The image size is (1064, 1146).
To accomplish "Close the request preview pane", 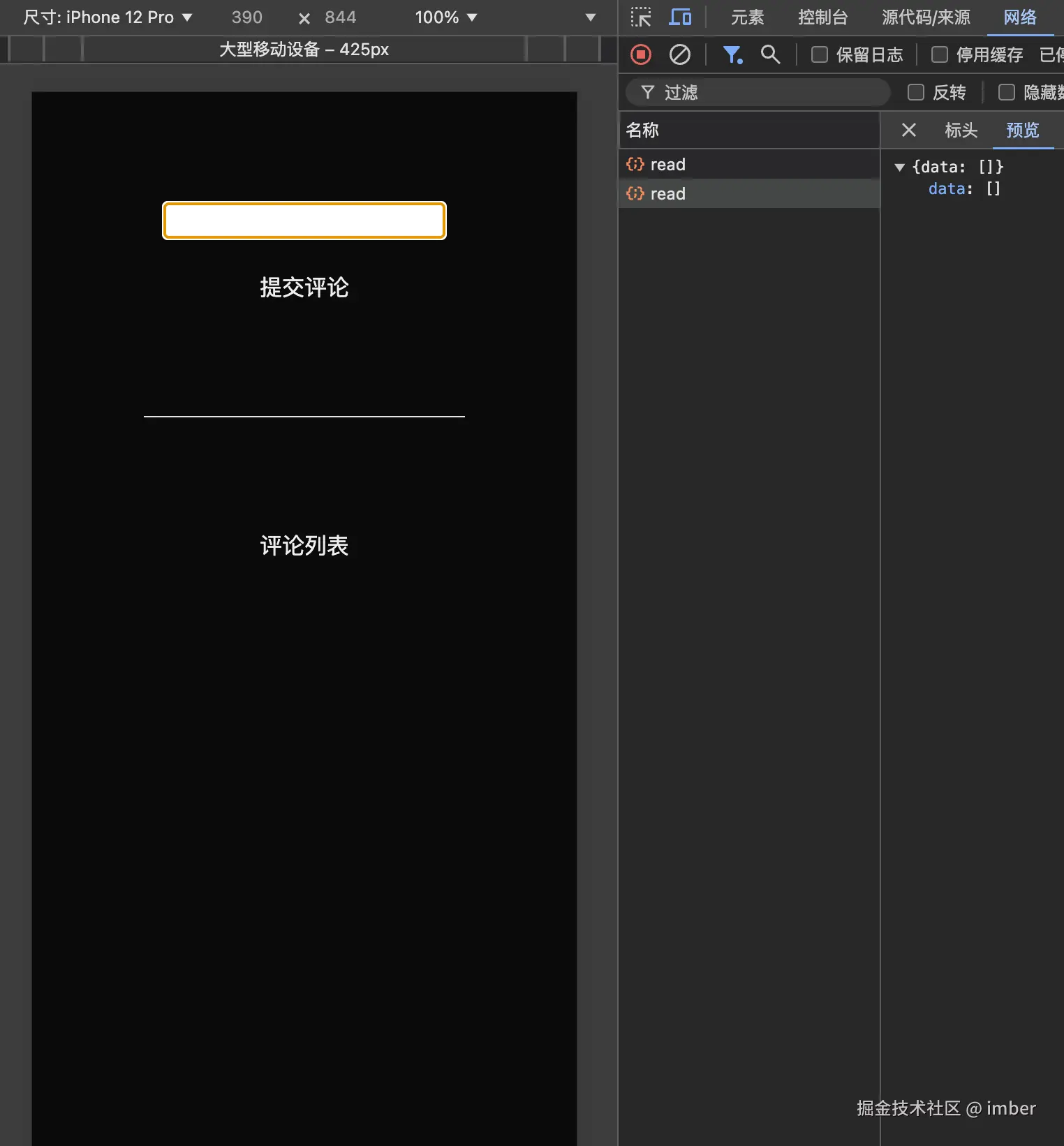I will coord(908,130).
